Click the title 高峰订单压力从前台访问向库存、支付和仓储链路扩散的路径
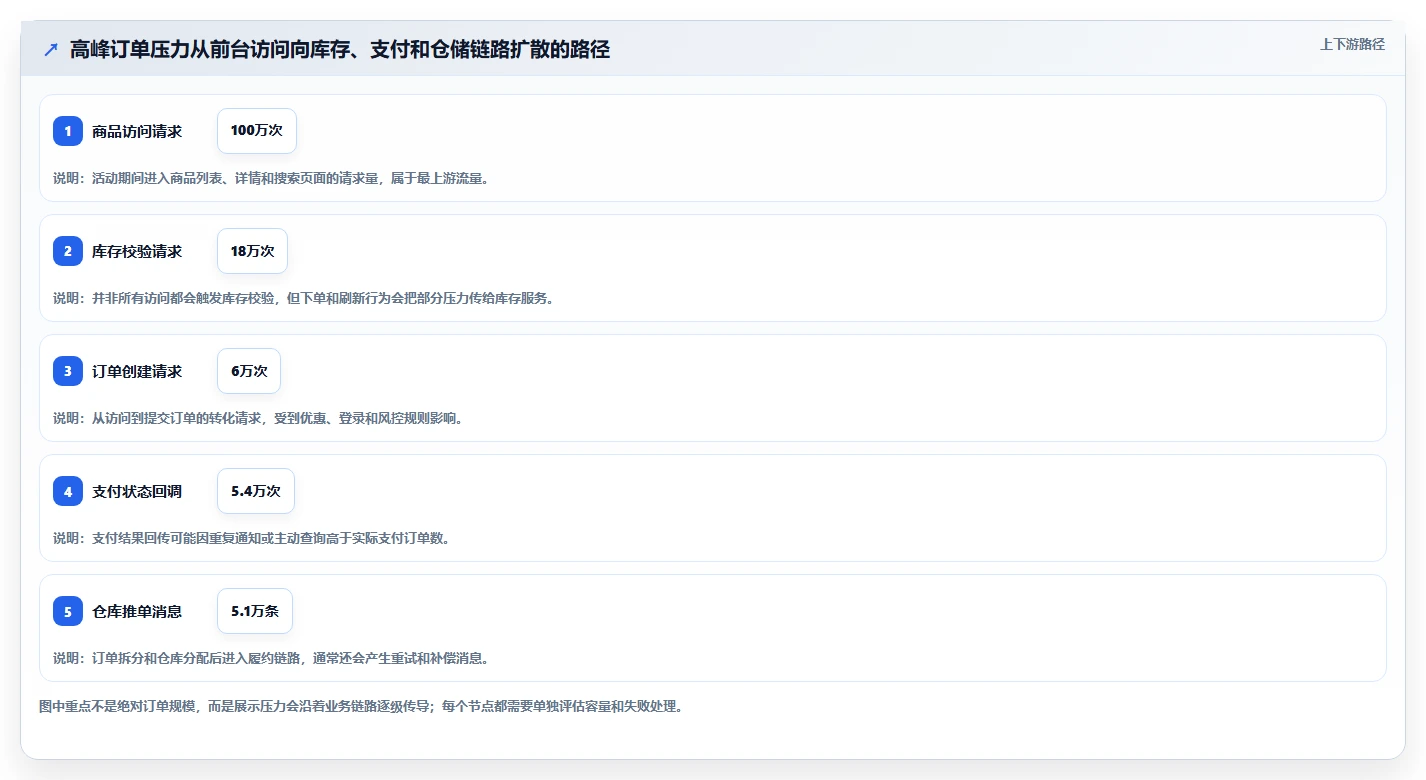Viewport: 1426px width, 780px height. click(x=340, y=49)
